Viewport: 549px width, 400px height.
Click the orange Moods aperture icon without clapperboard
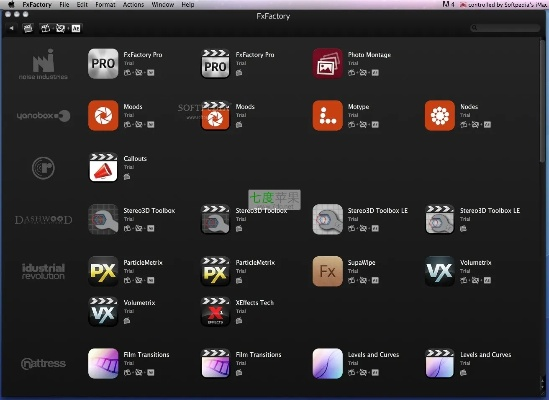tap(103, 116)
